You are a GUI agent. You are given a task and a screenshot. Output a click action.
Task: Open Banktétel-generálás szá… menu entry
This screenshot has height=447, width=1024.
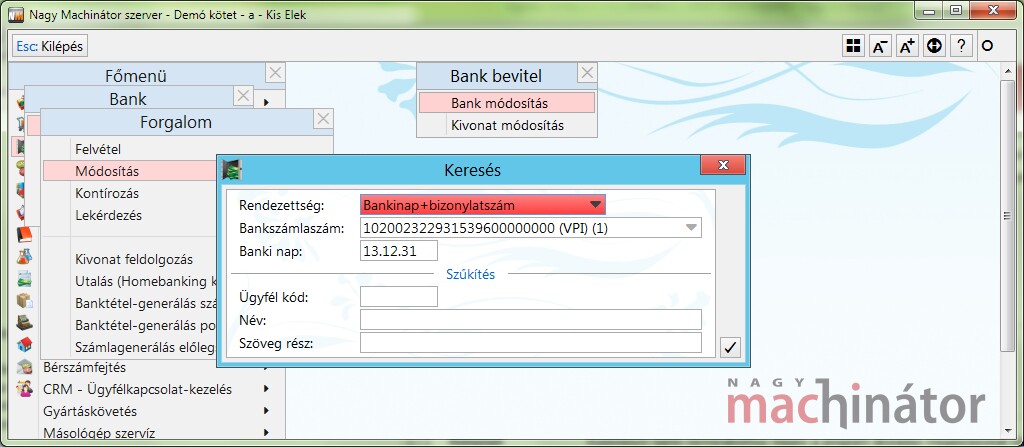pyautogui.click(x=146, y=304)
